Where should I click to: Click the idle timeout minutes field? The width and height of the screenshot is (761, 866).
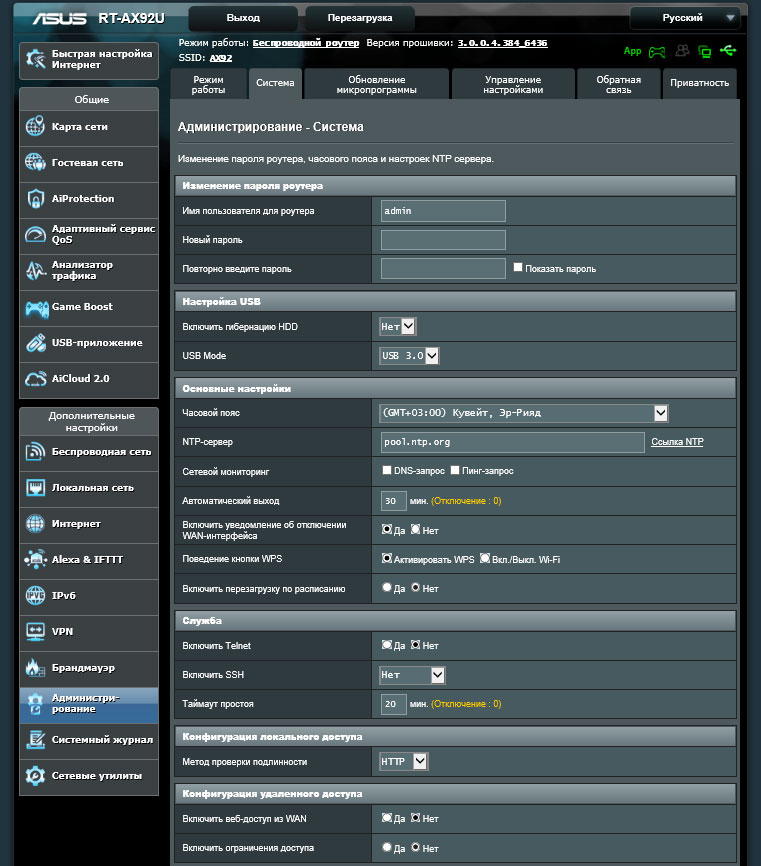(x=394, y=704)
